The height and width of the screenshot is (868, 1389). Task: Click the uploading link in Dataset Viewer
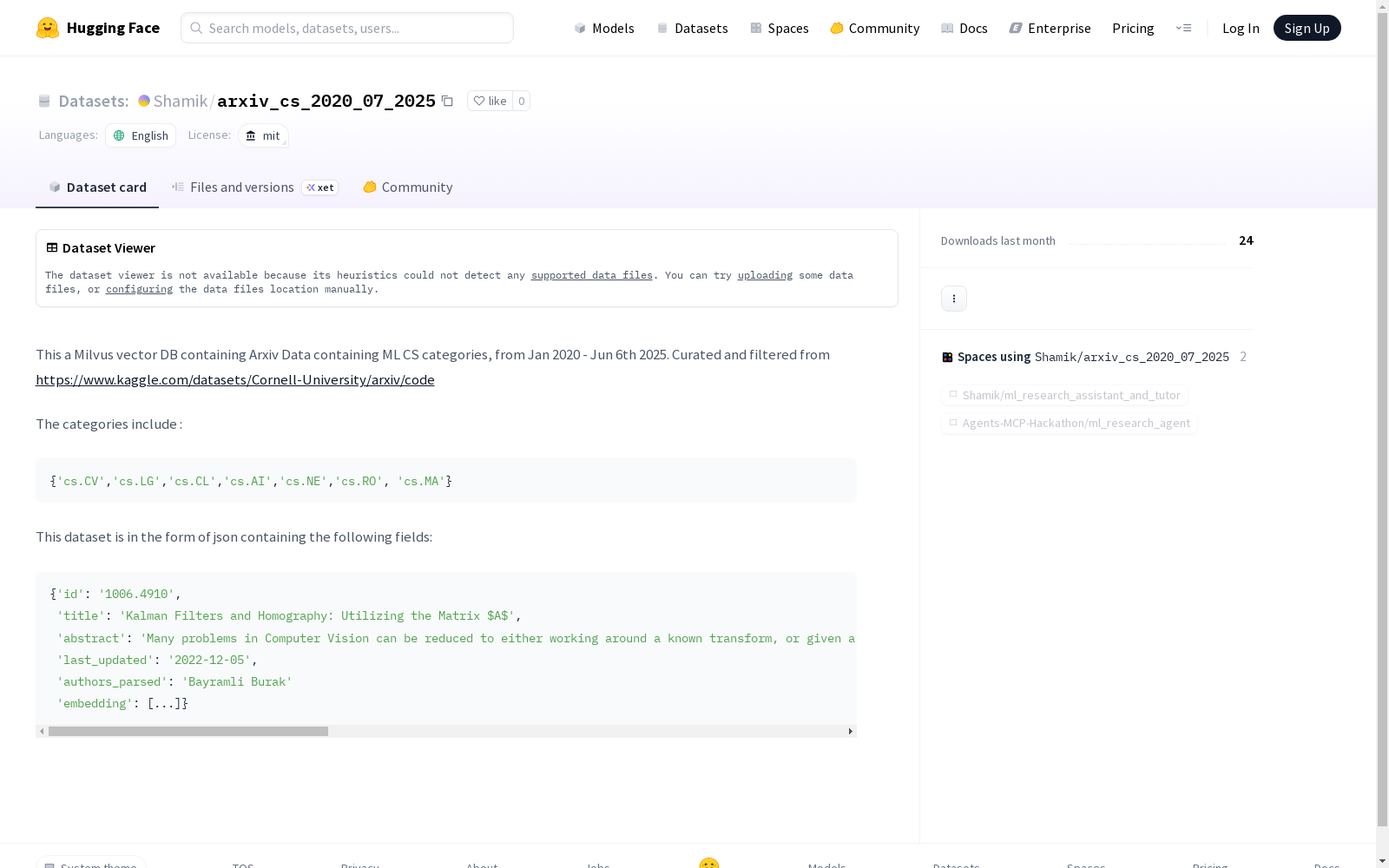765,275
